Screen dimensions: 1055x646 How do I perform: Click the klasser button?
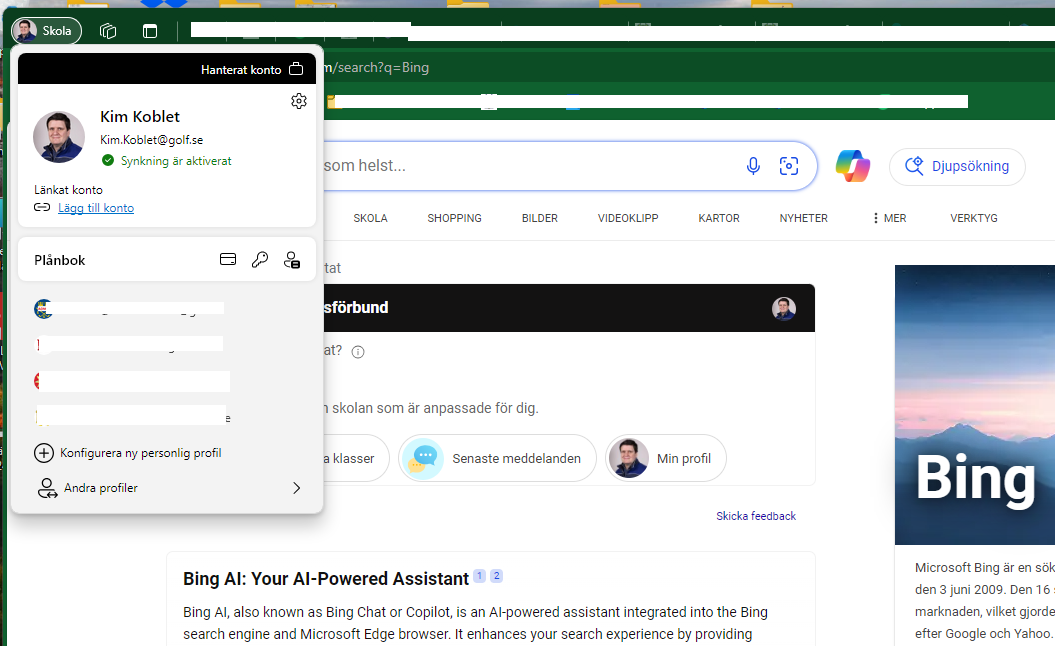356,458
